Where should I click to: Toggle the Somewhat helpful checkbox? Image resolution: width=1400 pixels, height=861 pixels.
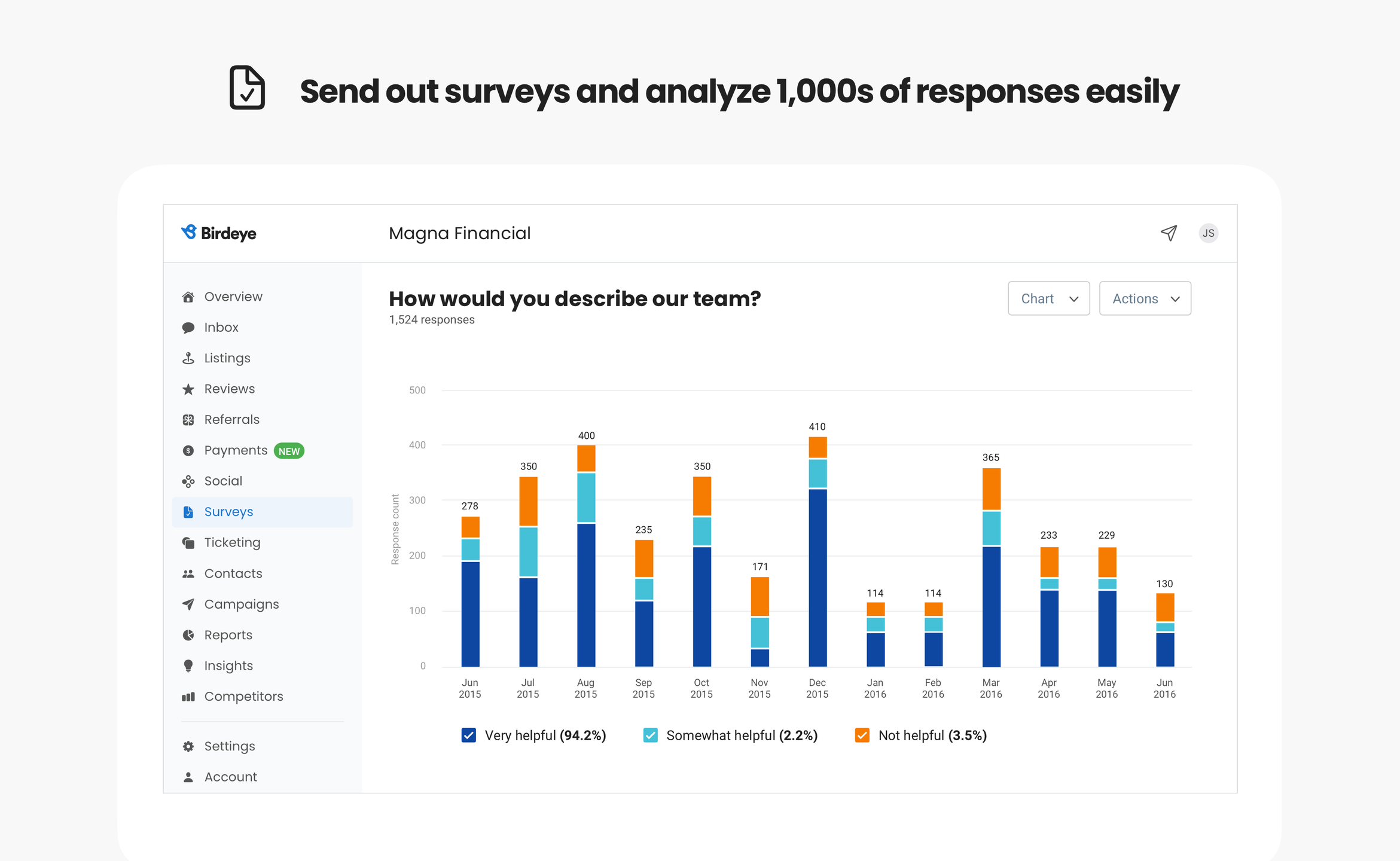650,735
